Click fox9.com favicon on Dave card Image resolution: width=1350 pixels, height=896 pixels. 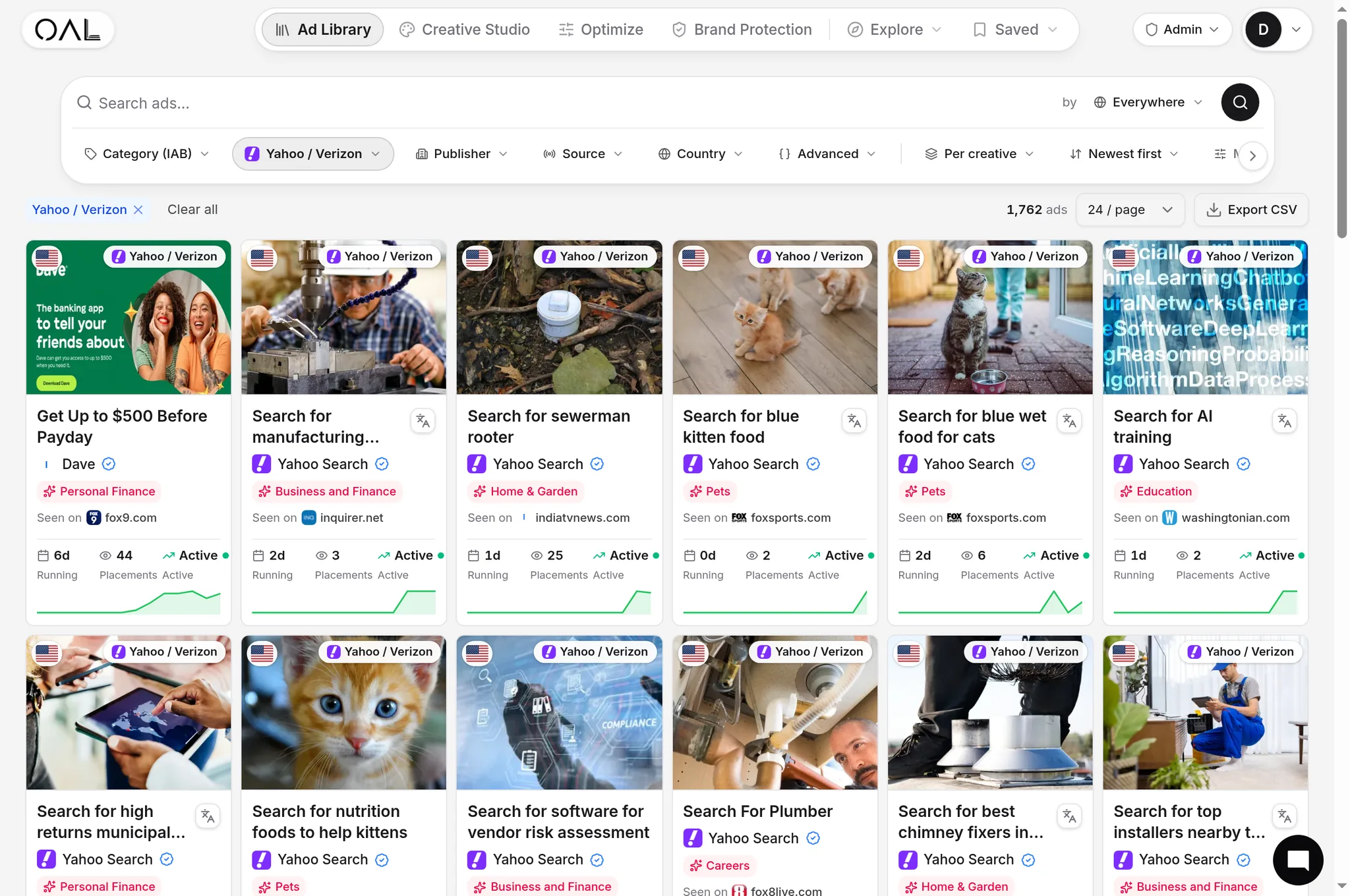[x=94, y=518]
